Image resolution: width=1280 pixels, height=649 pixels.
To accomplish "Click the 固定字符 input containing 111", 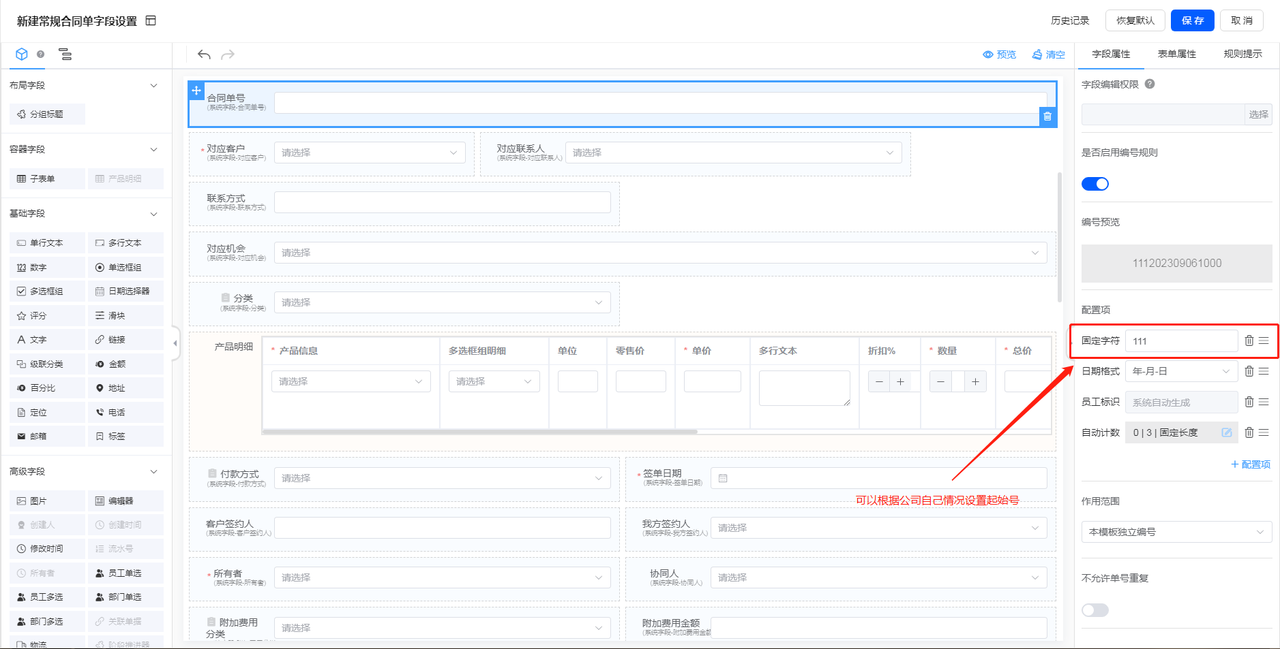I will click(1182, 341).
